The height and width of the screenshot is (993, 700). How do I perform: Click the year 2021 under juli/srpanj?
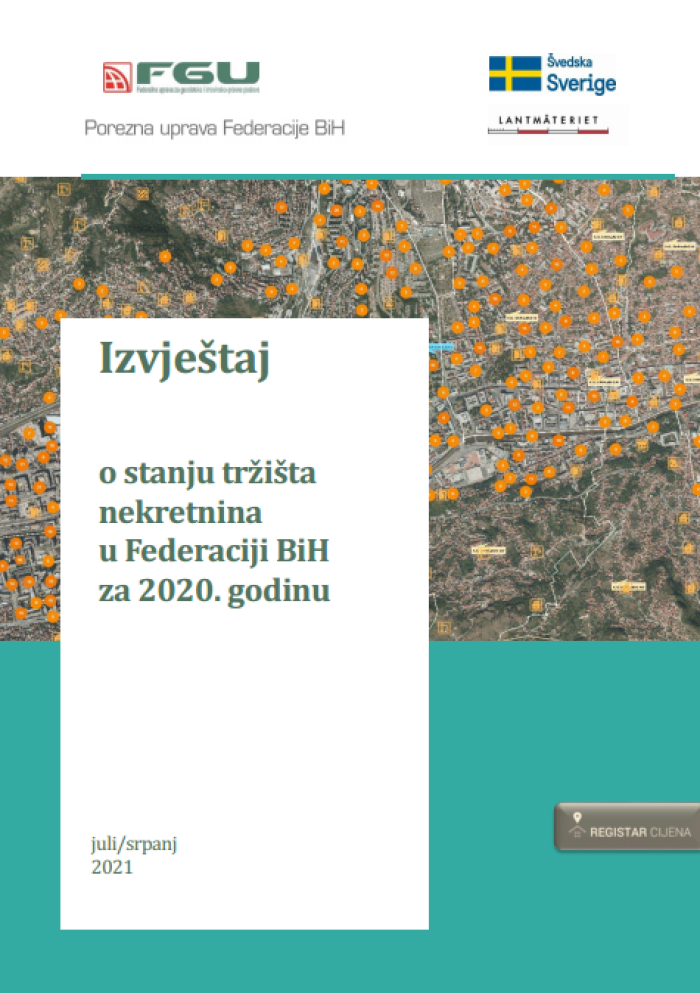pos(112,867)
